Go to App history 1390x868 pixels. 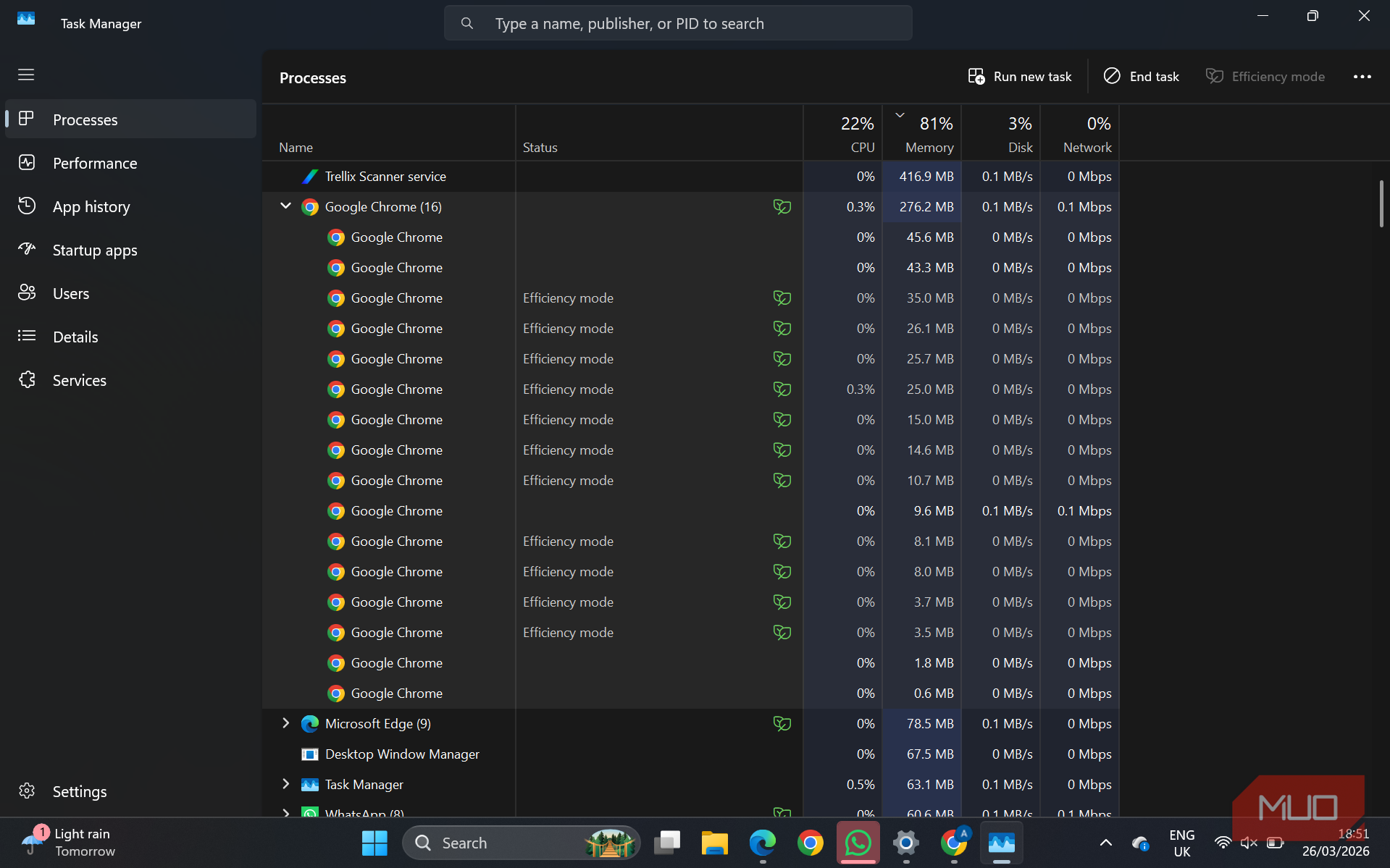click(131, 206)
